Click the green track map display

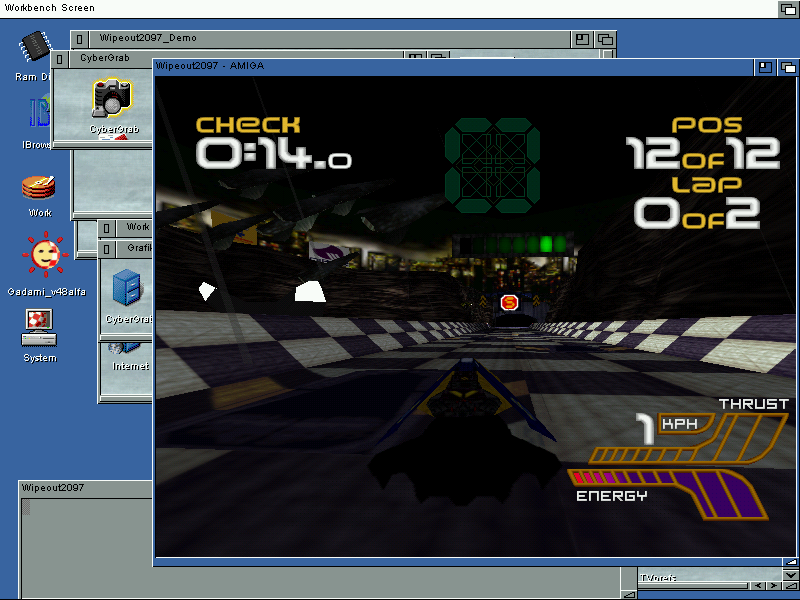click(x=492, y=165)
